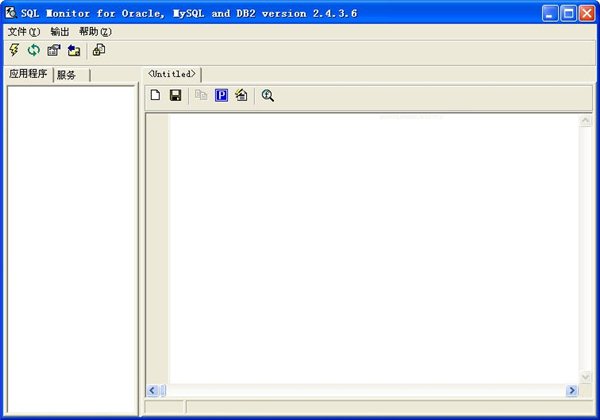This screenshot has height=420, width=600.
Task: Click inside the SQL text editor area
Action: (x=373, y=249)
